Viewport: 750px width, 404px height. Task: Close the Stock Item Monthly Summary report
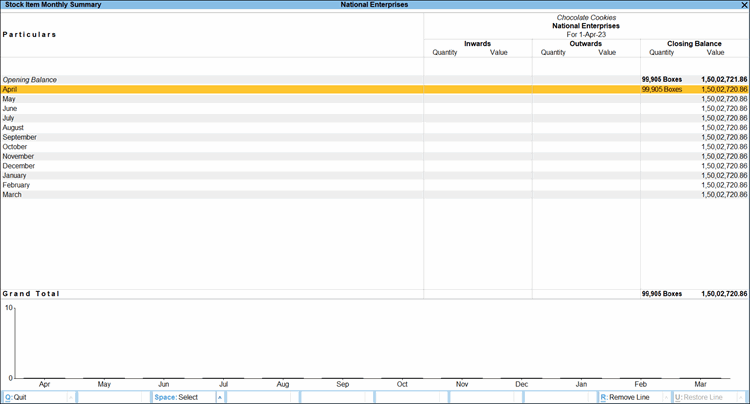tap(744, 5)
